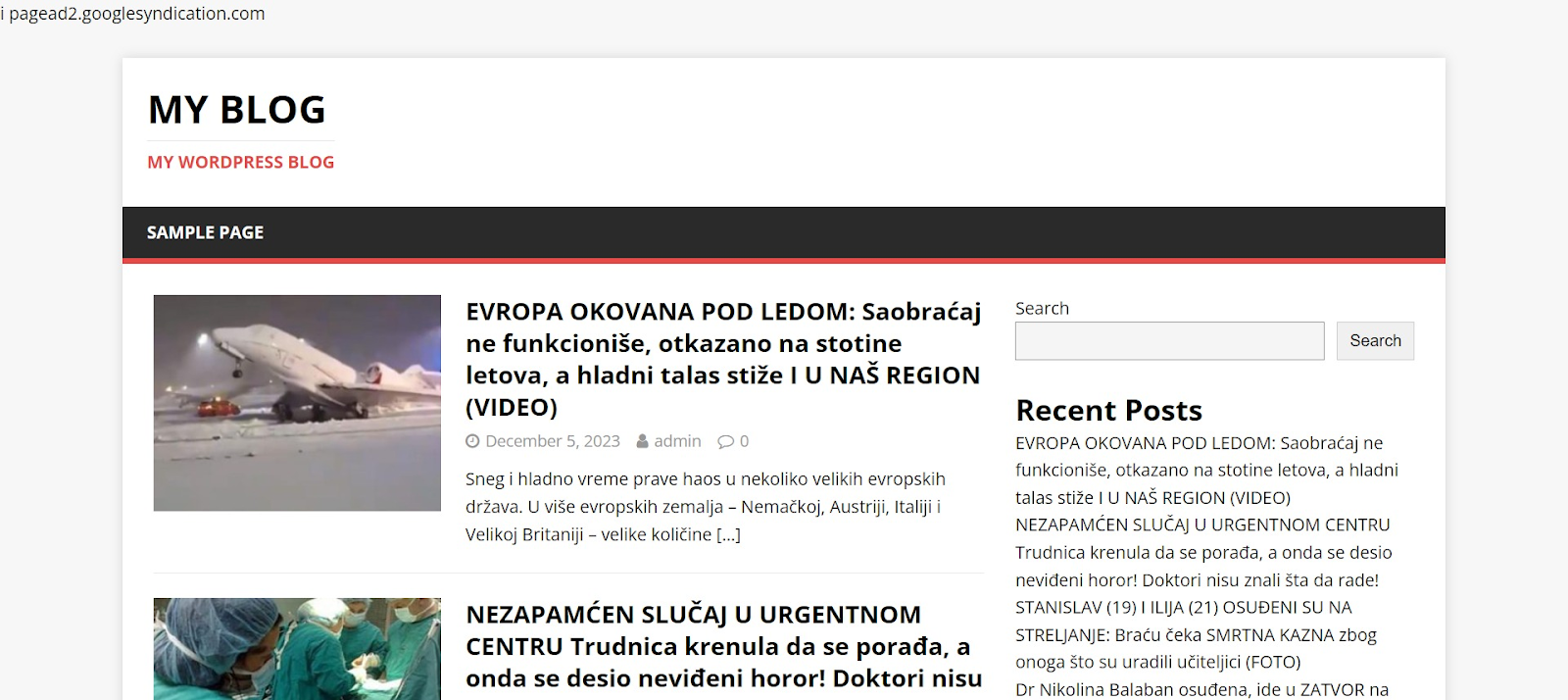Click the Recent Posts heading
The height and width of the screenshot is (700, 1568).
coord(1109,410)
